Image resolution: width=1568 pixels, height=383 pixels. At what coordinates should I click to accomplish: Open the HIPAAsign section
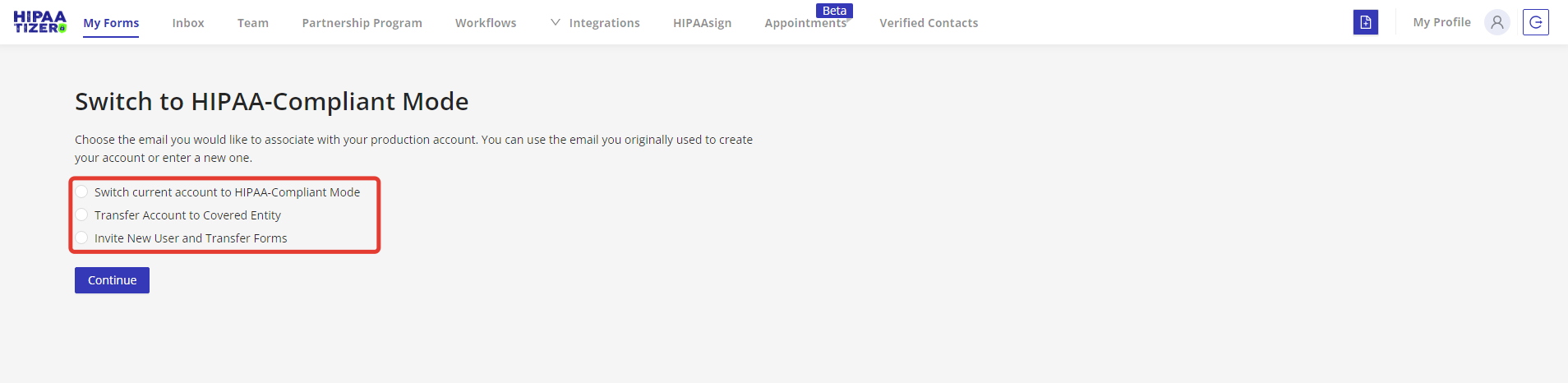[702, 23]
